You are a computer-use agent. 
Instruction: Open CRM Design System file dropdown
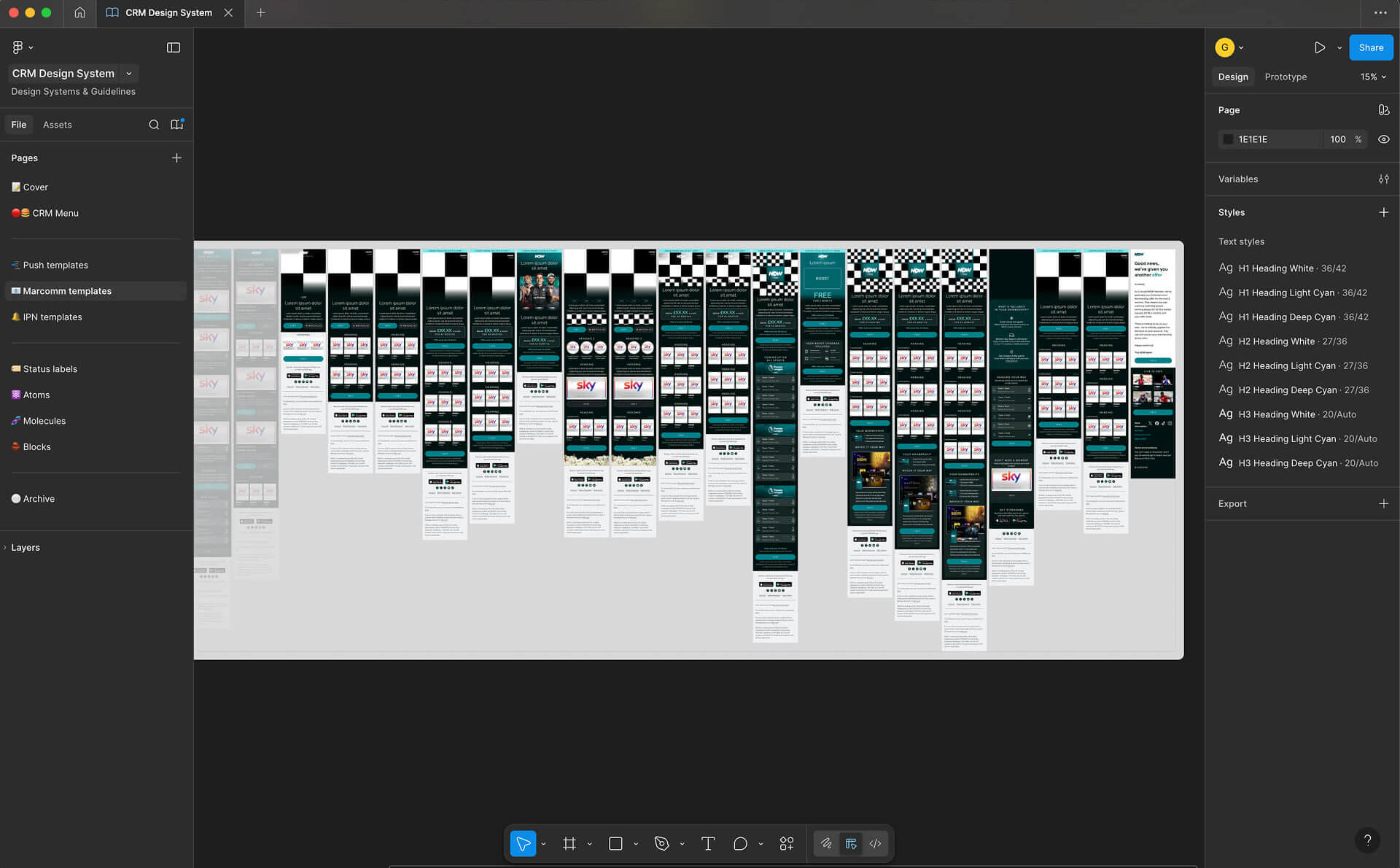pyautogui.click(x=129, y=73)
